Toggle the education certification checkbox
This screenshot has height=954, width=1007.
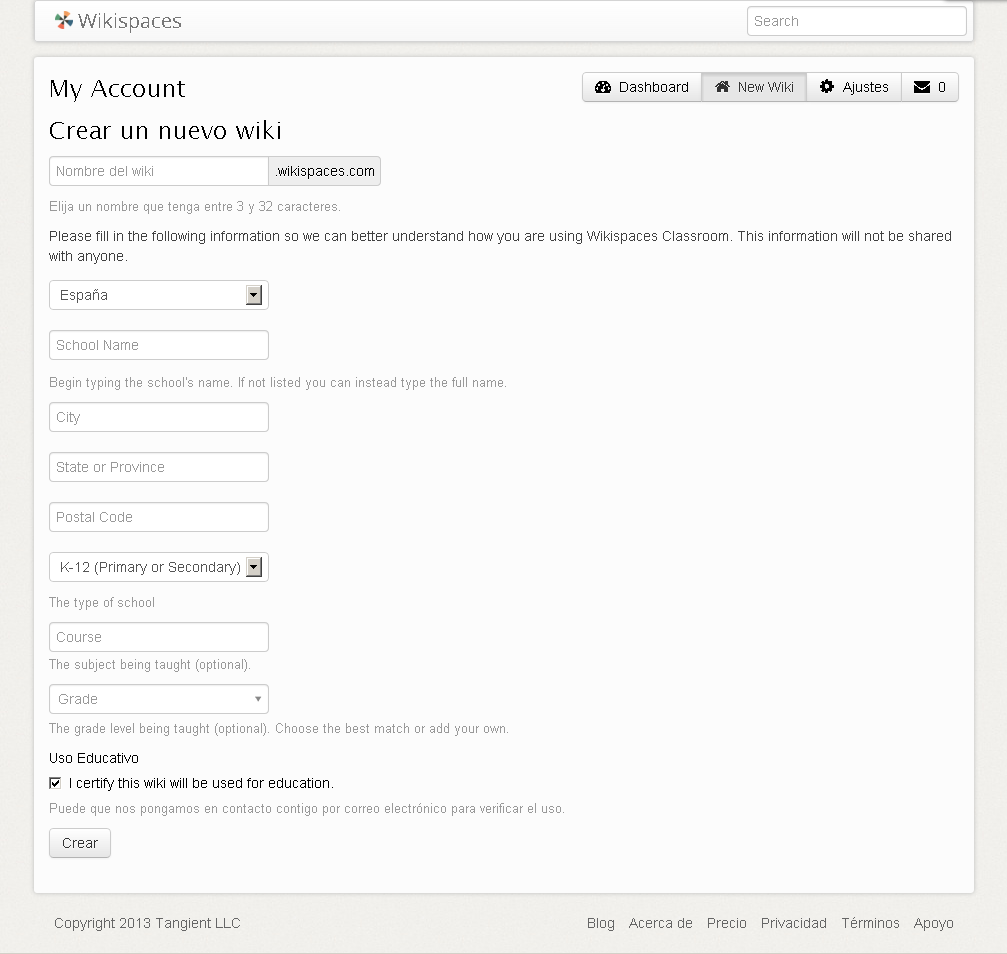[55, 782]
